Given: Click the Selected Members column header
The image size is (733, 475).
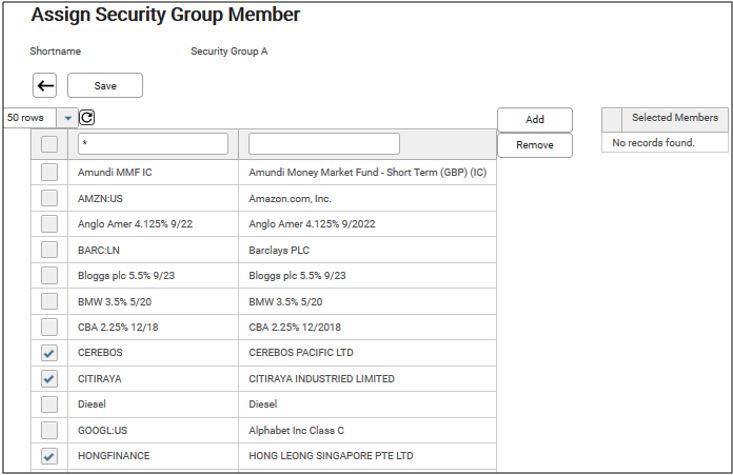Looking at the screenshot, I should click(674, 118).
